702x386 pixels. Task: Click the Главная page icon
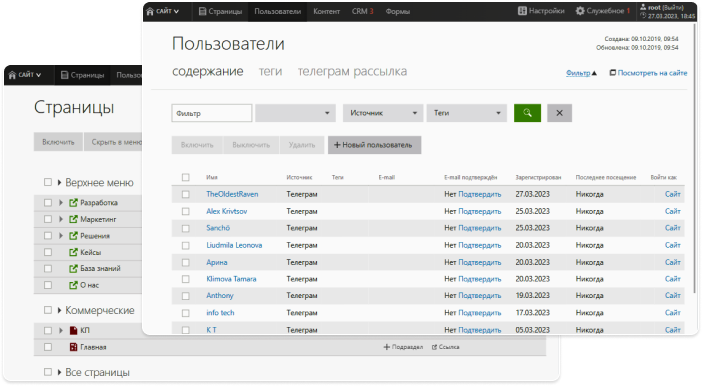(73, 347)
